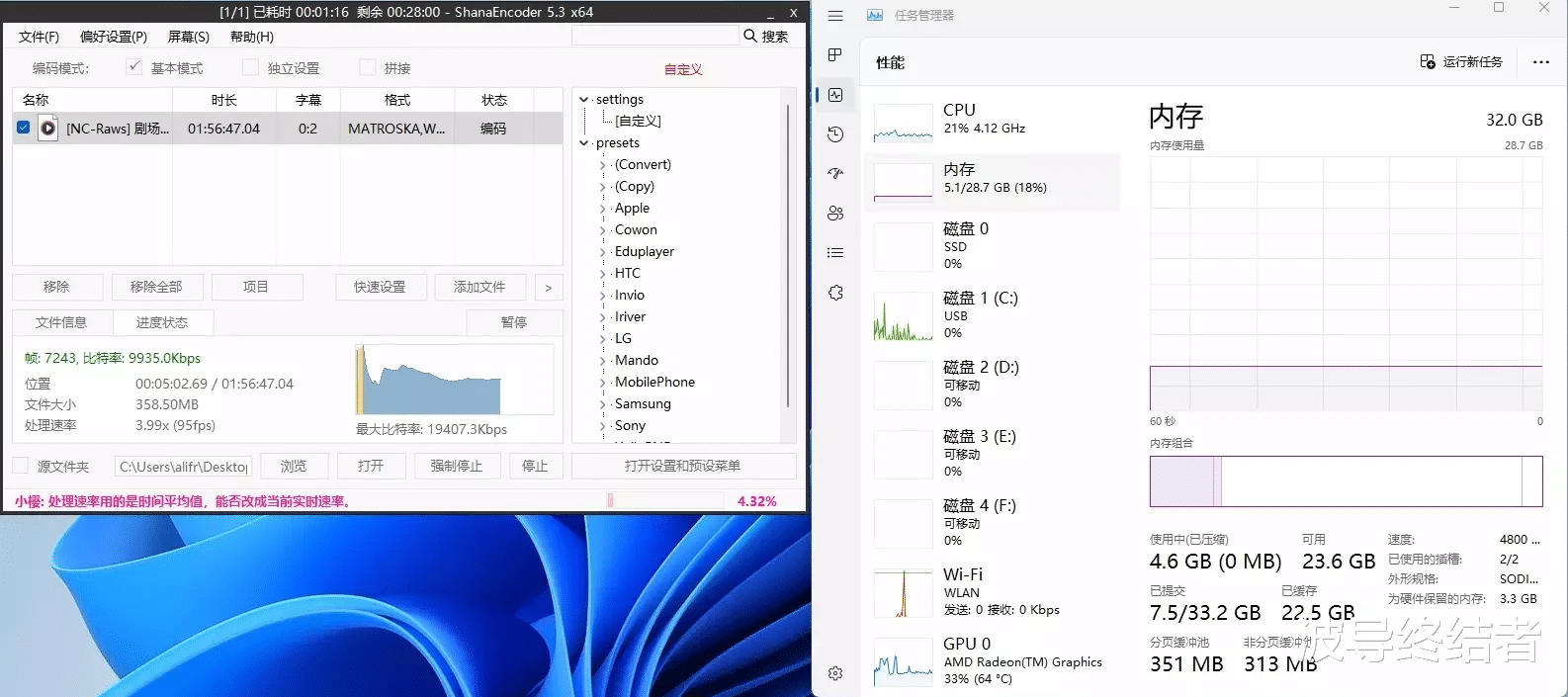Expand the (Convert) preset folder

(603, 165)
